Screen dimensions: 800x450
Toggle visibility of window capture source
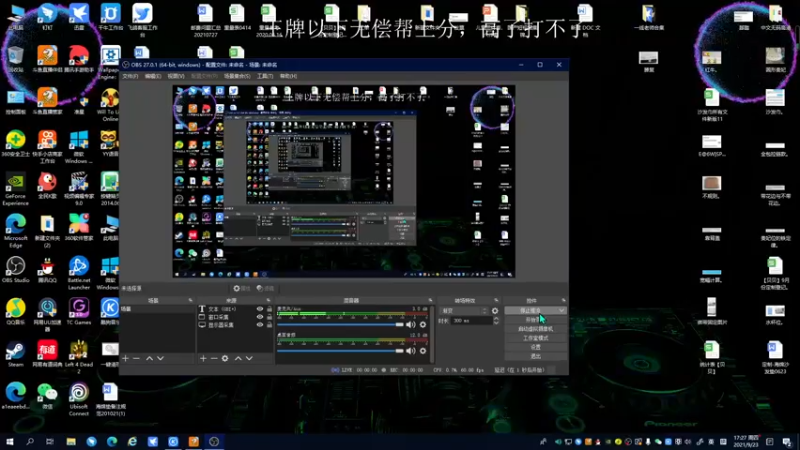click(260, 317)
